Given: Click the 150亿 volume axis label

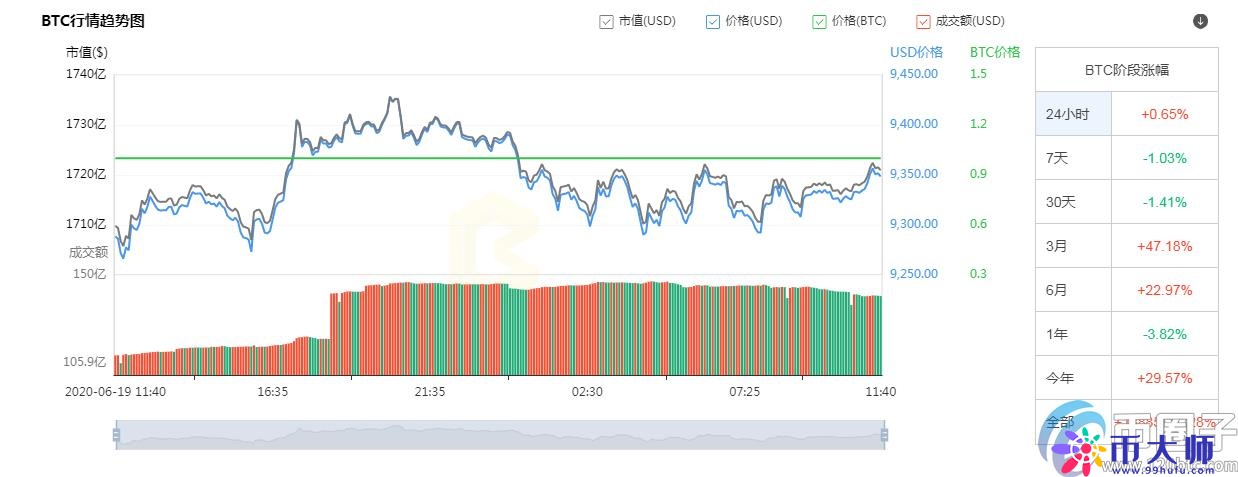Looking at the screenshot, I should click(90, 274).
